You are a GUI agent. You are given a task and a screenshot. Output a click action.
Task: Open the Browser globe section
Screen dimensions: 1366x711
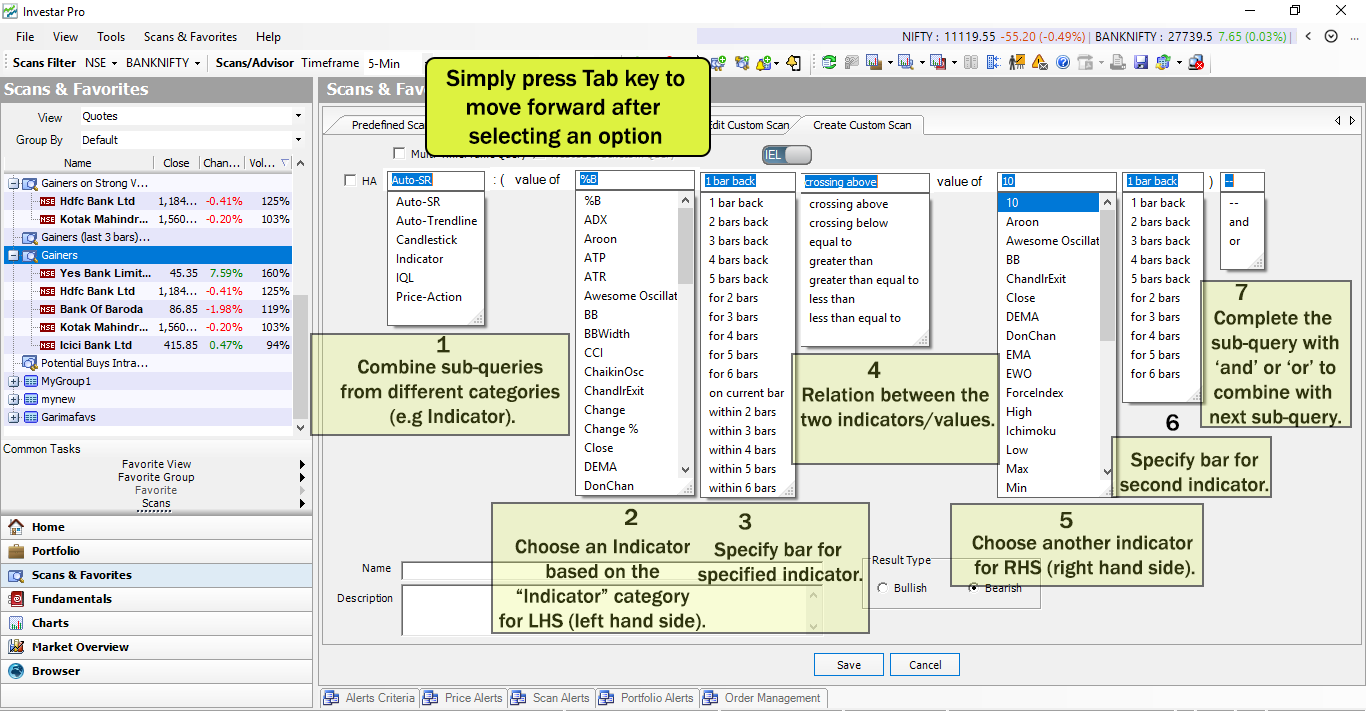coord(55,671)
